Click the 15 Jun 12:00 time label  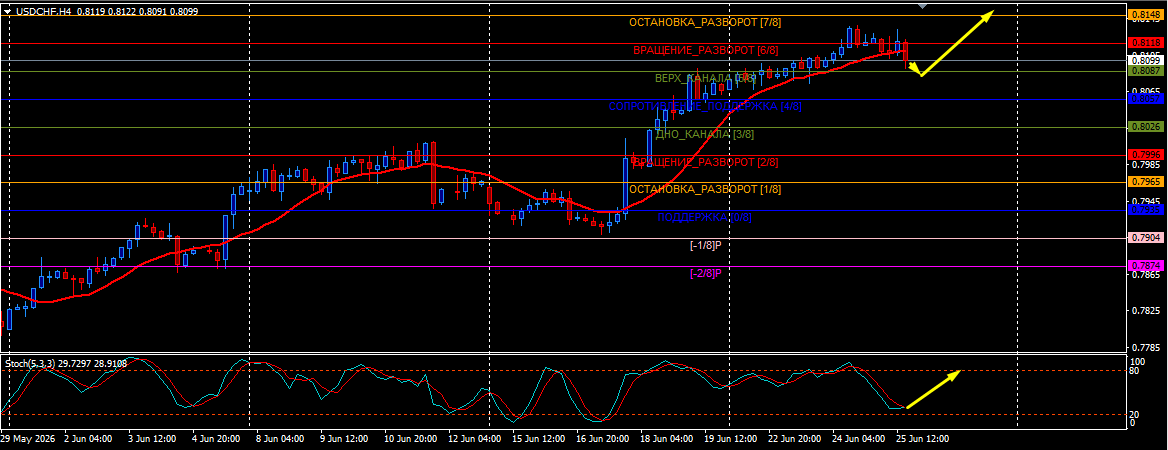538,440
